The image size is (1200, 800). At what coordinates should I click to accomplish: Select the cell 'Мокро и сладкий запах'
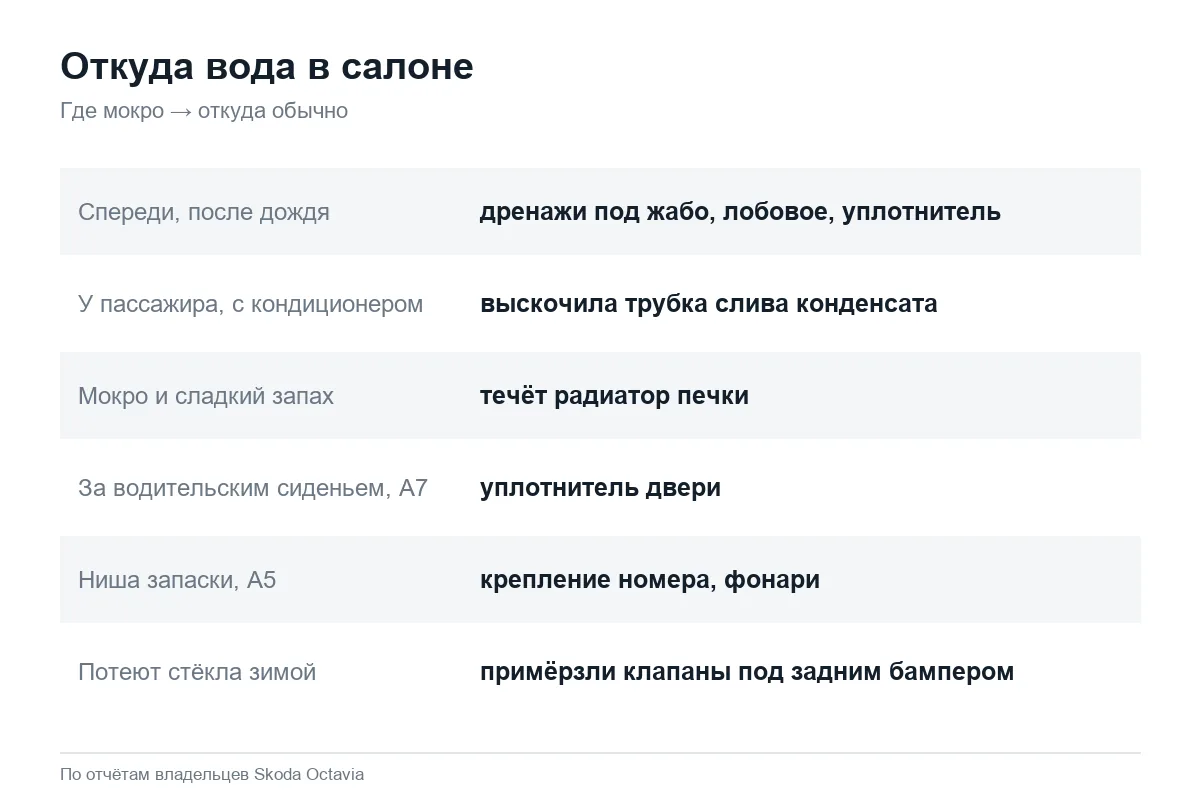206,396
